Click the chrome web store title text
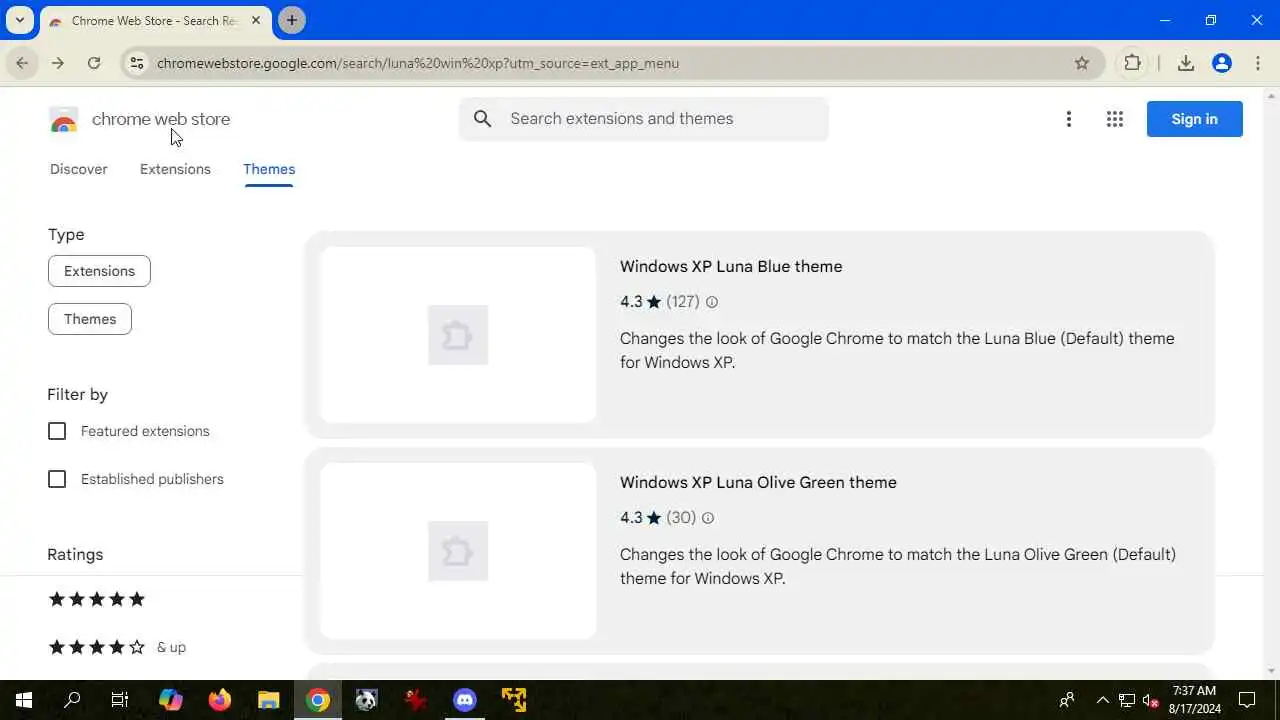 point(161,119)
